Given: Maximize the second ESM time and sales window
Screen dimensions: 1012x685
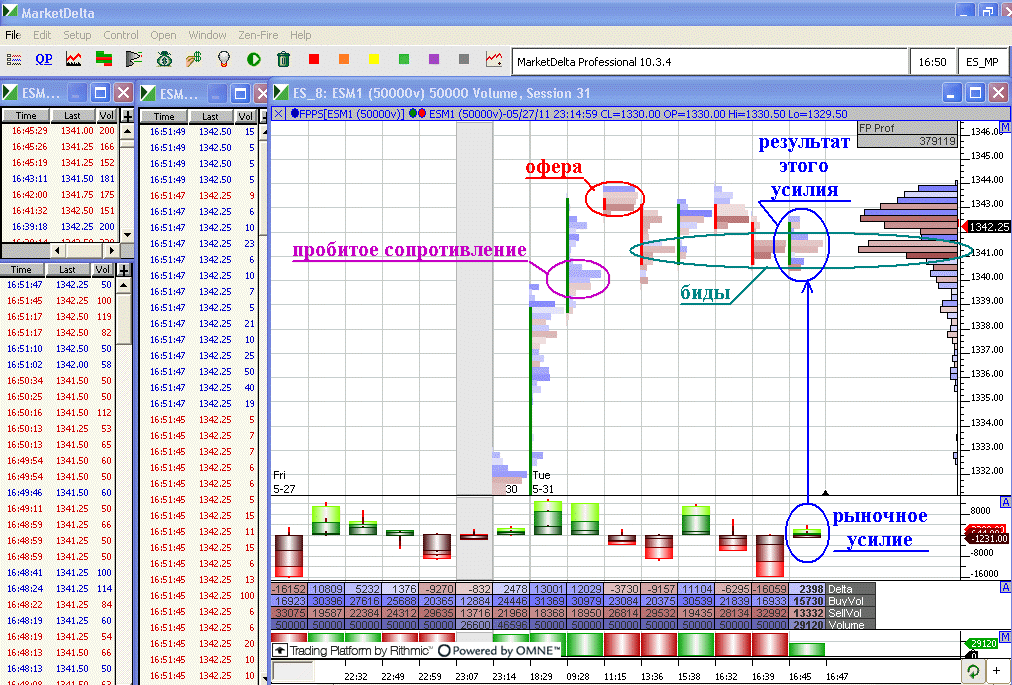Looking at the screenshot, I should pos(240,94).
